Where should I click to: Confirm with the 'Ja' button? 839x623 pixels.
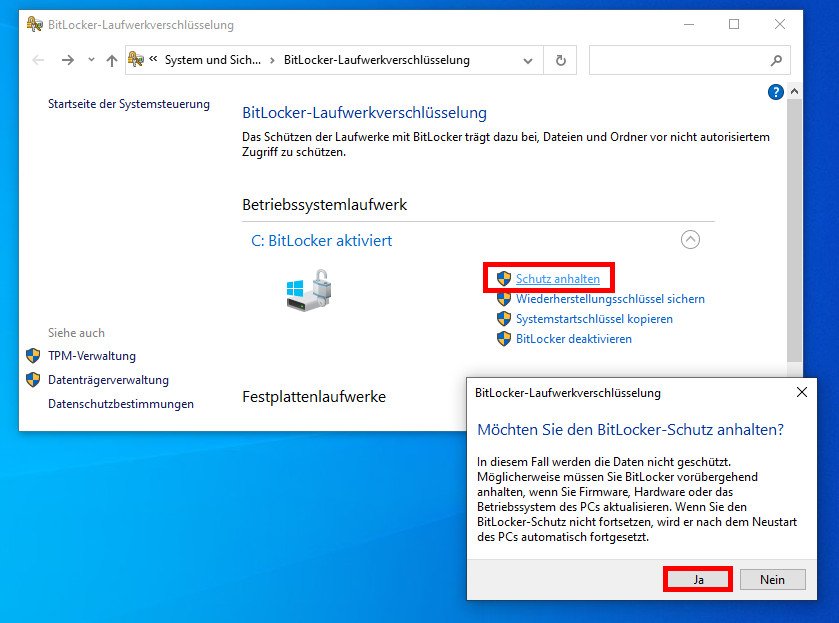(698, 579)
